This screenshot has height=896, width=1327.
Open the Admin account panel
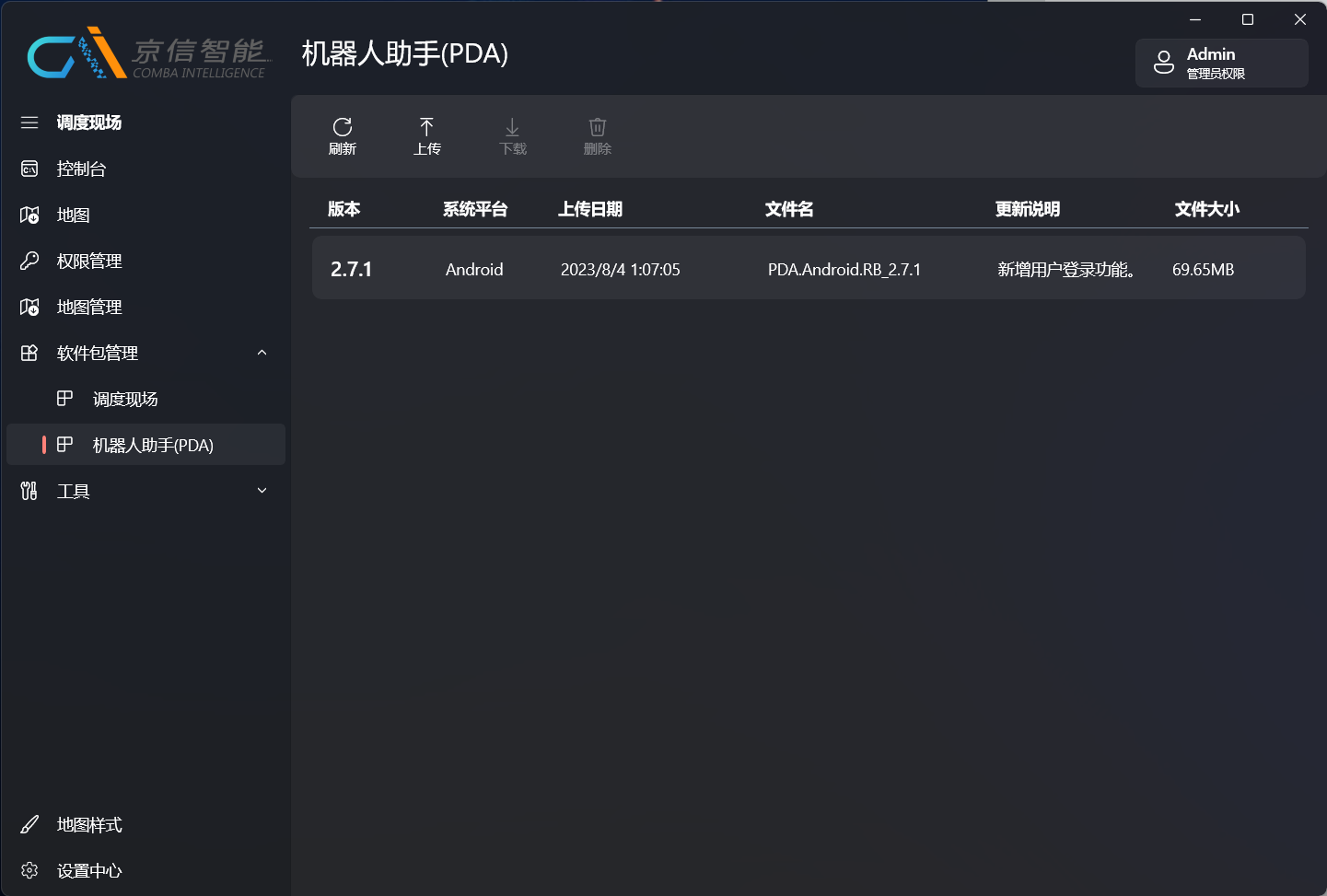tap(1221, 63)
